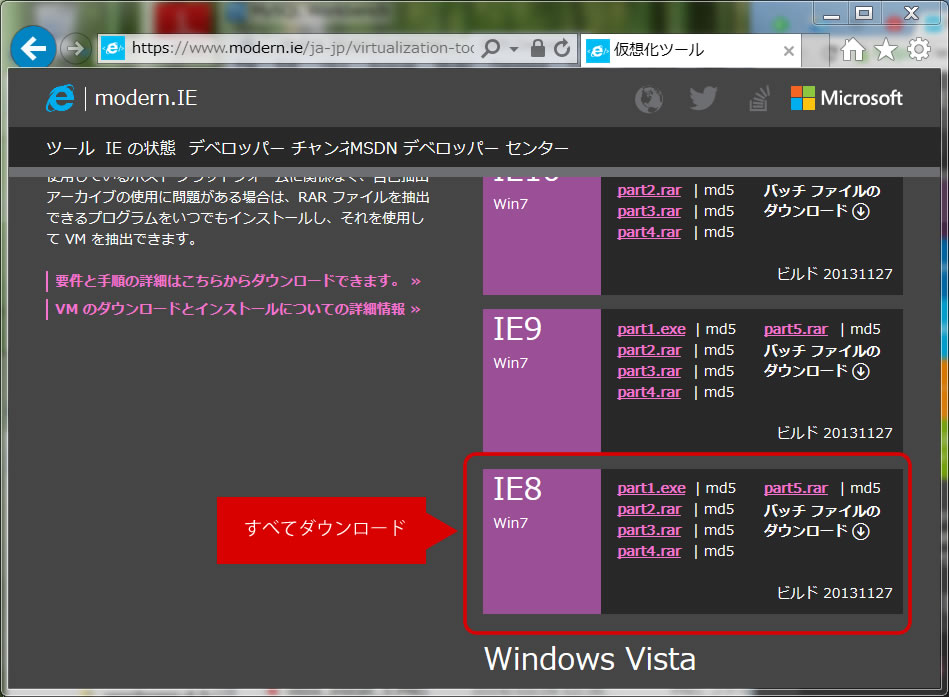Screen dimensions: 949x697
Task: Download IE9 part1.exe
Action: coord(651,329)
